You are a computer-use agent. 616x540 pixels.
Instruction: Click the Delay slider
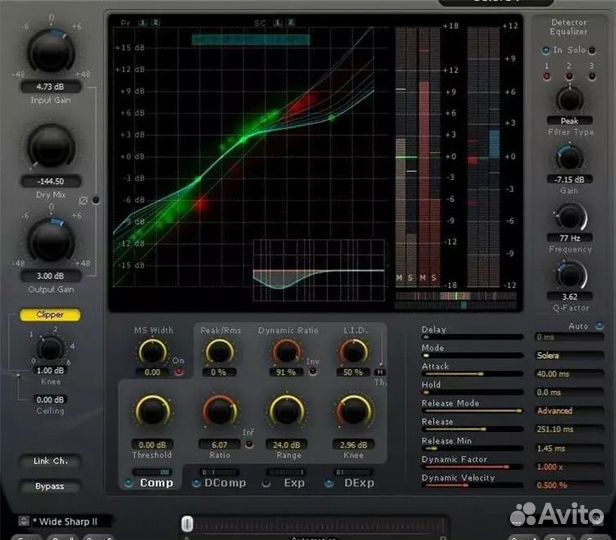click(x=472, y=337)
